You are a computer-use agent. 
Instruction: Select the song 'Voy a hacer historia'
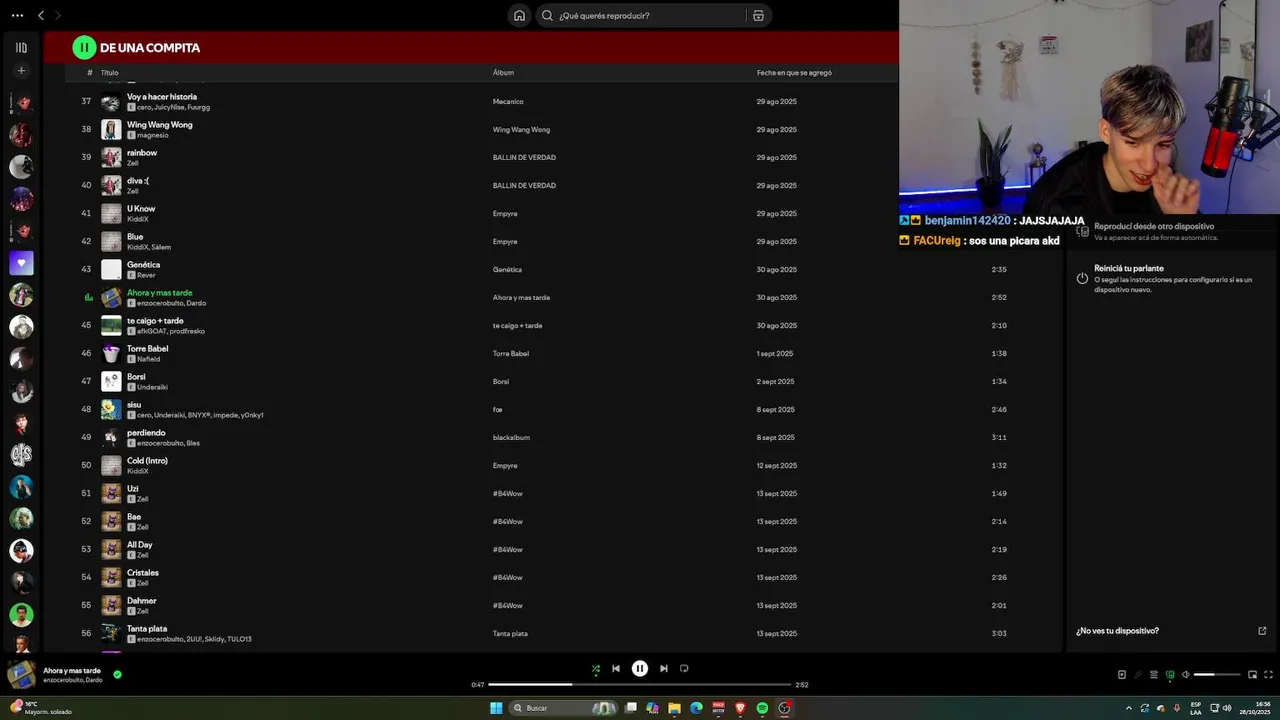pos(162,97)
